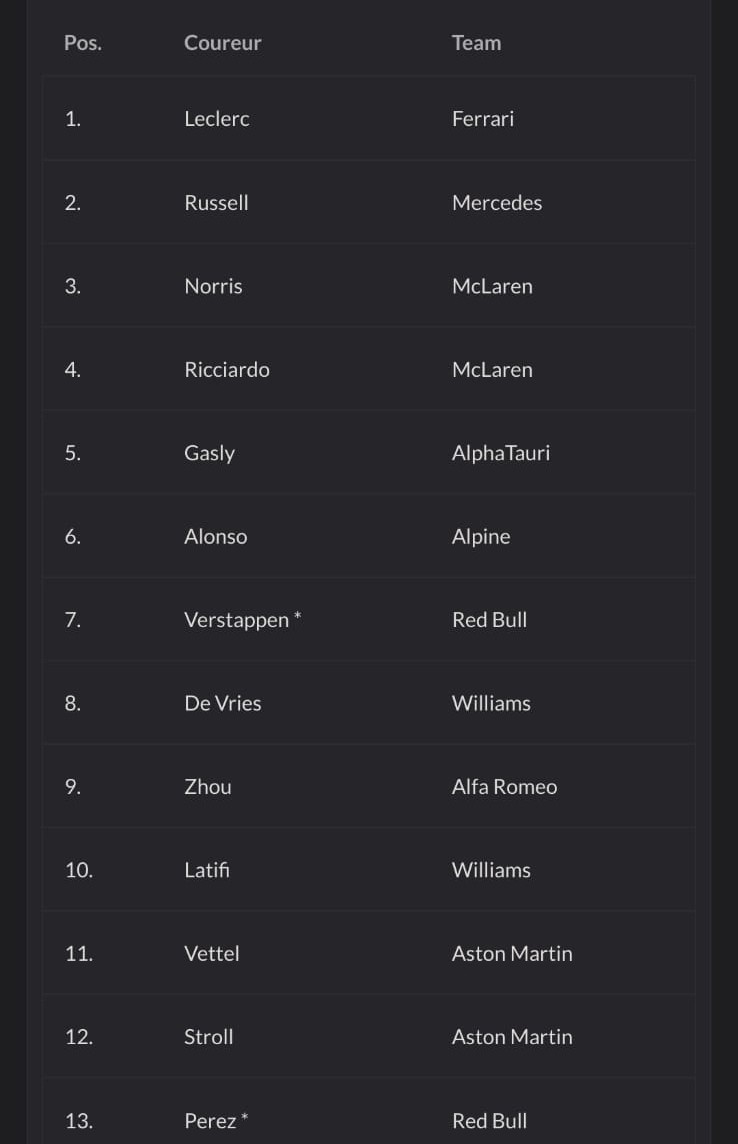
Task: Select the Norris driver entry
Action: (213, 286)
